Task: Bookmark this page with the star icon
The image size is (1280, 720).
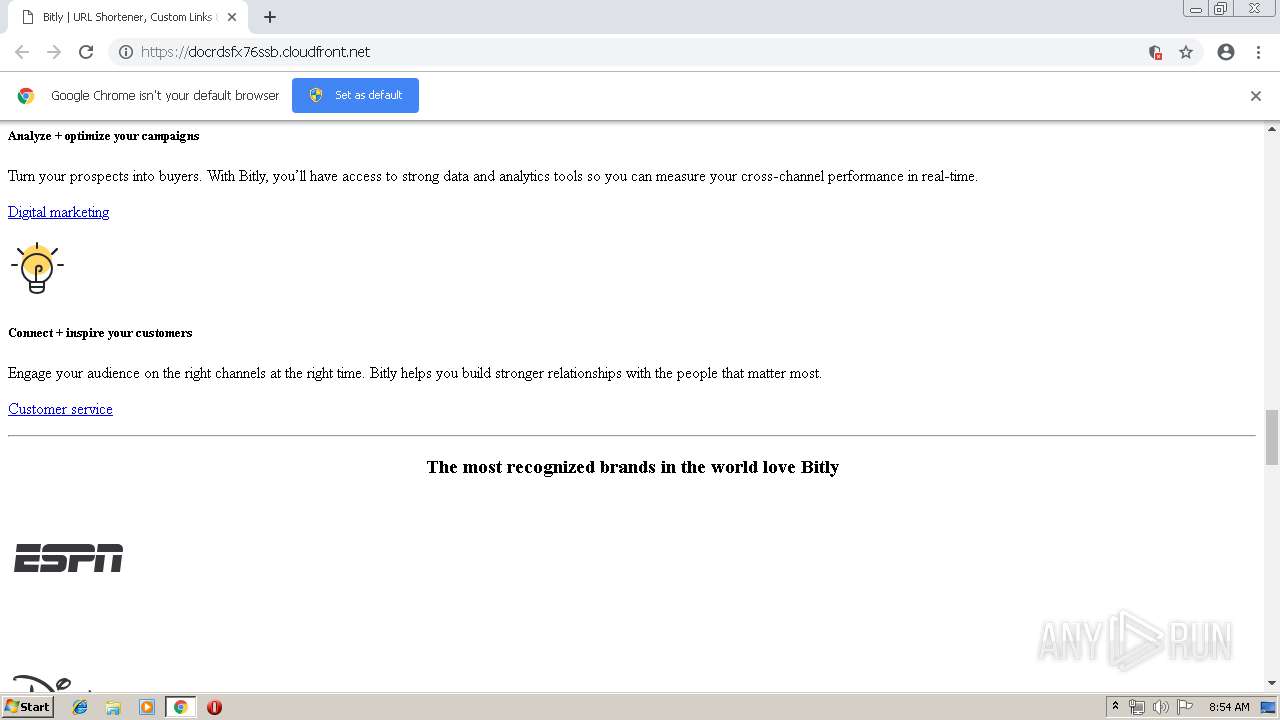Action: point(1186,52)
